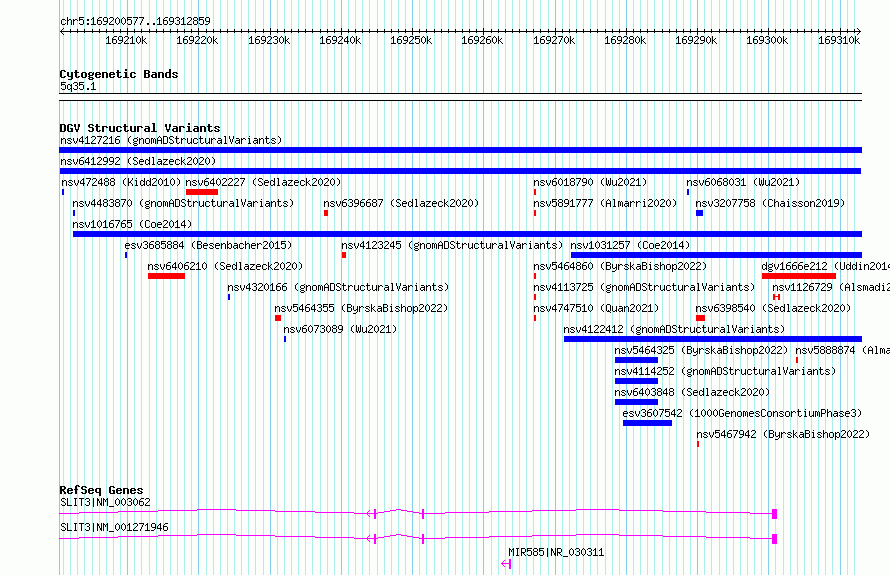The width and height of the screenshot is (890, 575).
Task: Click the 169300k ruler tick
Action: (767, 40)
